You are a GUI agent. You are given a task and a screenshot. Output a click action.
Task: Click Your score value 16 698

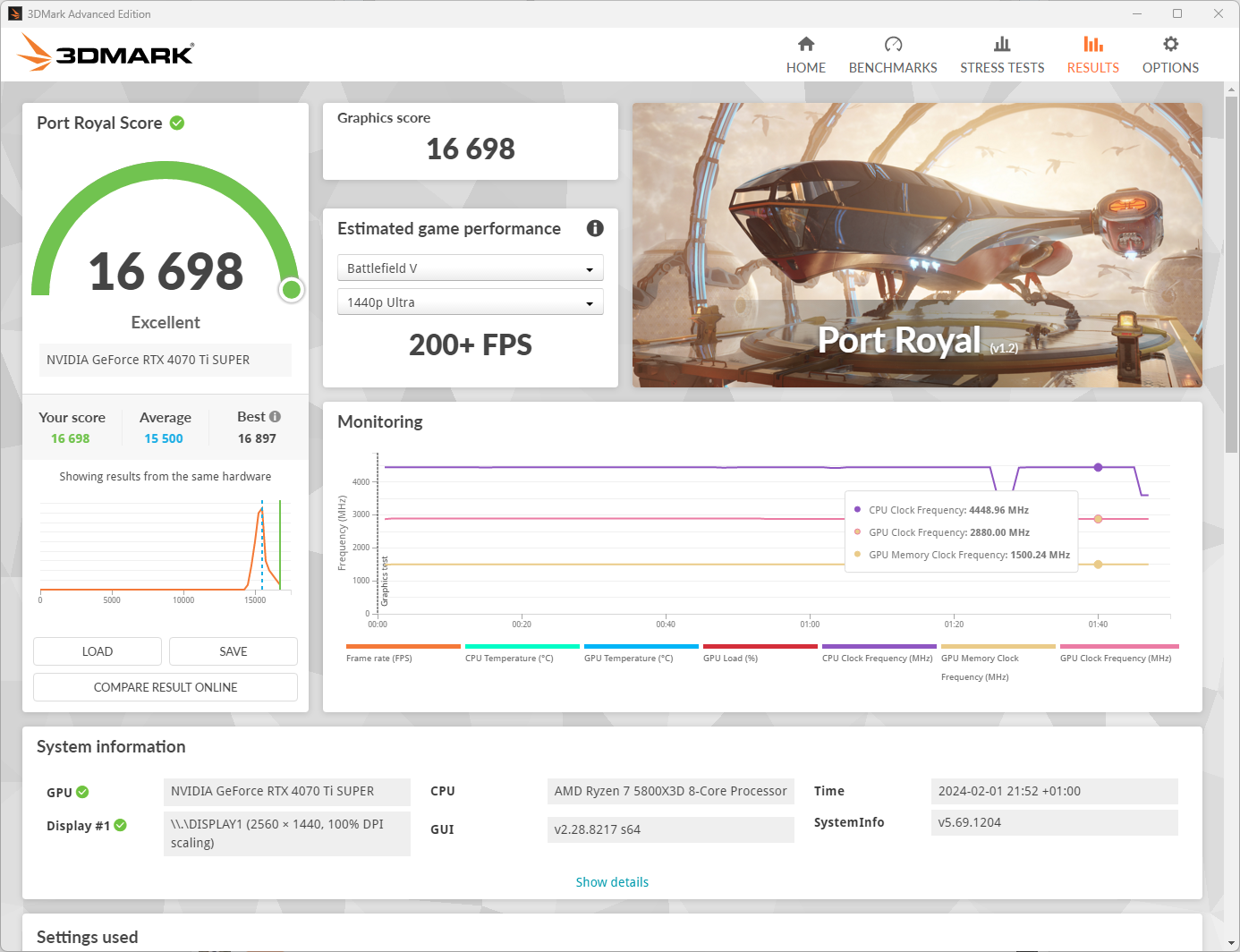coord(71,438)
